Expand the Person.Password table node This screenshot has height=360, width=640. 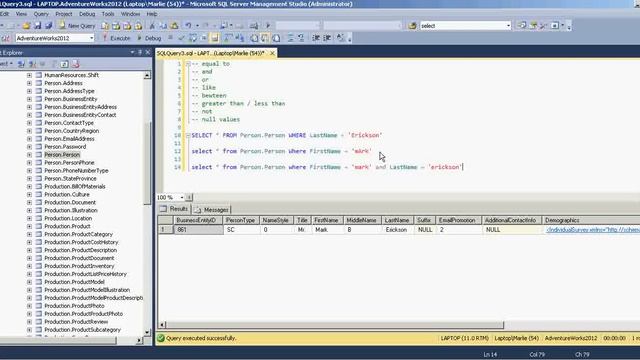[29, 147]
